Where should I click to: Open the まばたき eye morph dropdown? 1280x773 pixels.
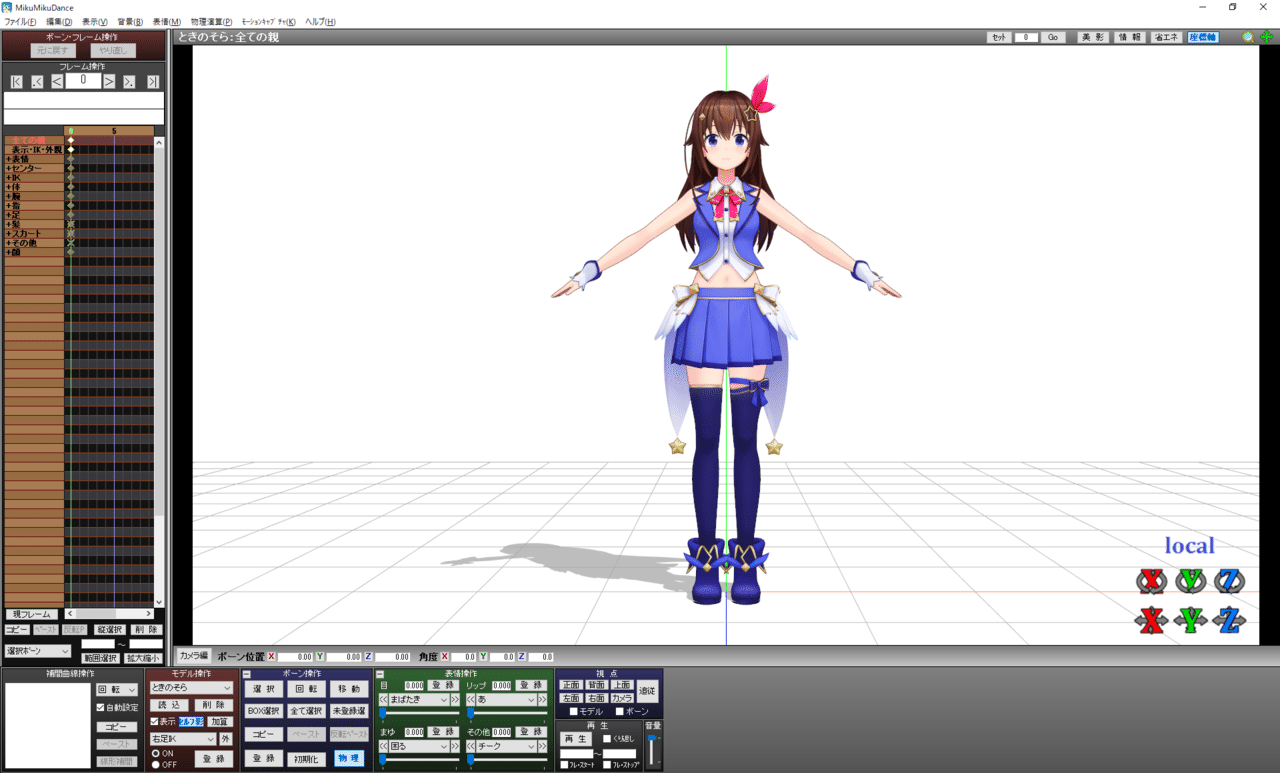[419, 700]
